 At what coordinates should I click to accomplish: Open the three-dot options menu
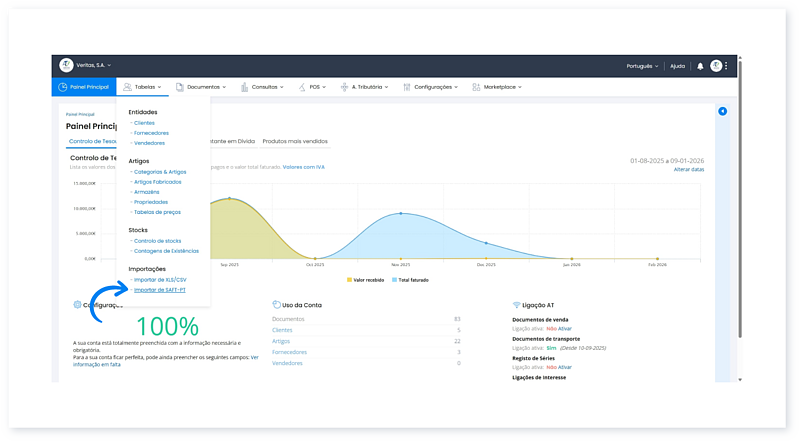[x=727, y=66]
